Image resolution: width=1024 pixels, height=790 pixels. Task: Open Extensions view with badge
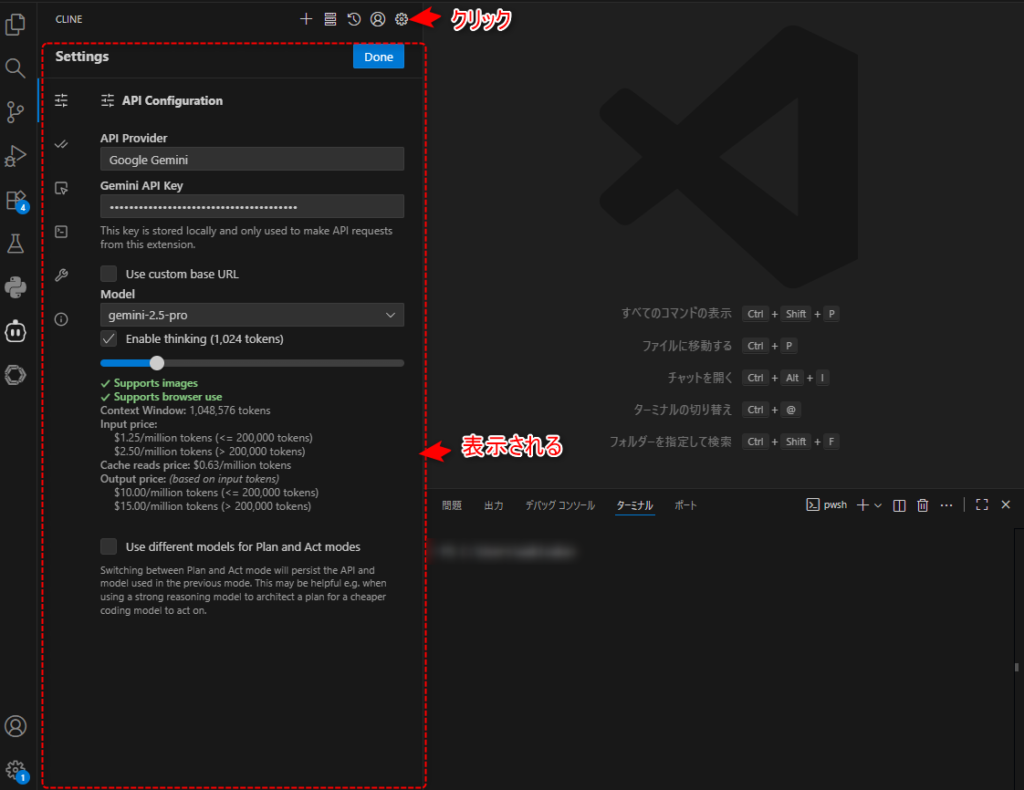(15, 200)
